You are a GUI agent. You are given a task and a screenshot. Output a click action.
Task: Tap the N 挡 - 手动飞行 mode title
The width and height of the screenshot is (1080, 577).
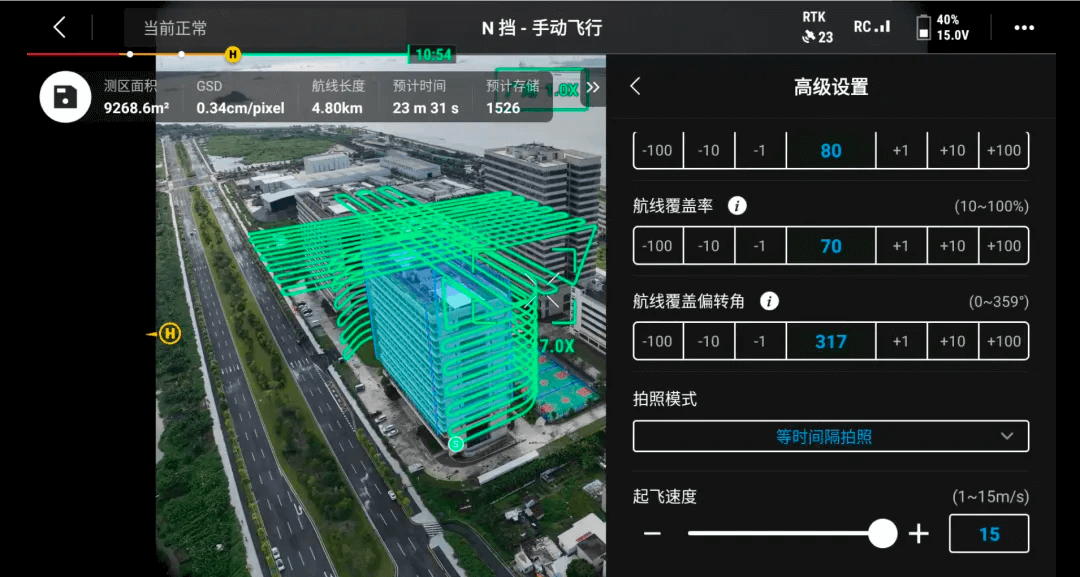(x=541, y=28)
